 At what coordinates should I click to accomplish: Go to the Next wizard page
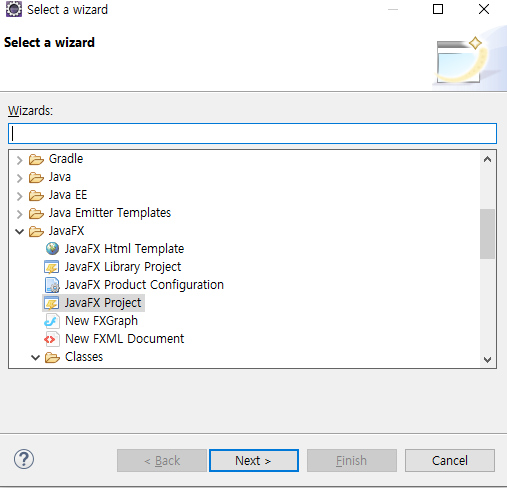(254, 460)
